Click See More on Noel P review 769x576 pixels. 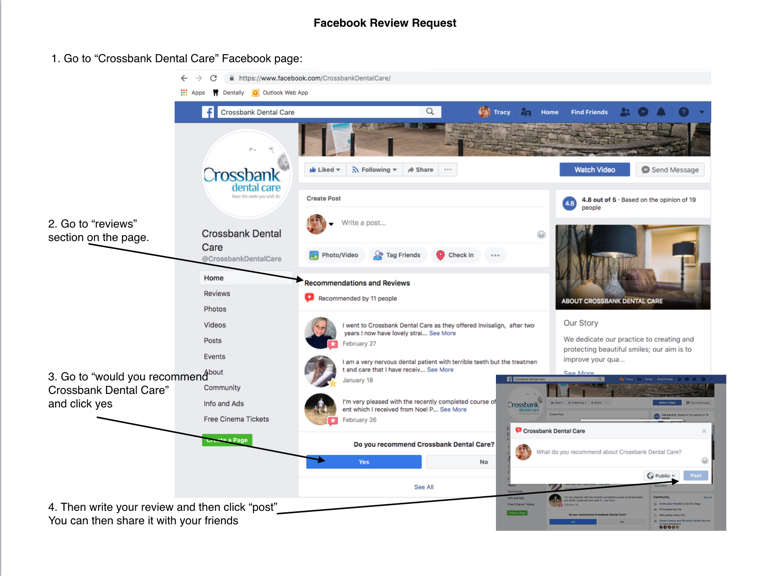click(x=453, y=409)
